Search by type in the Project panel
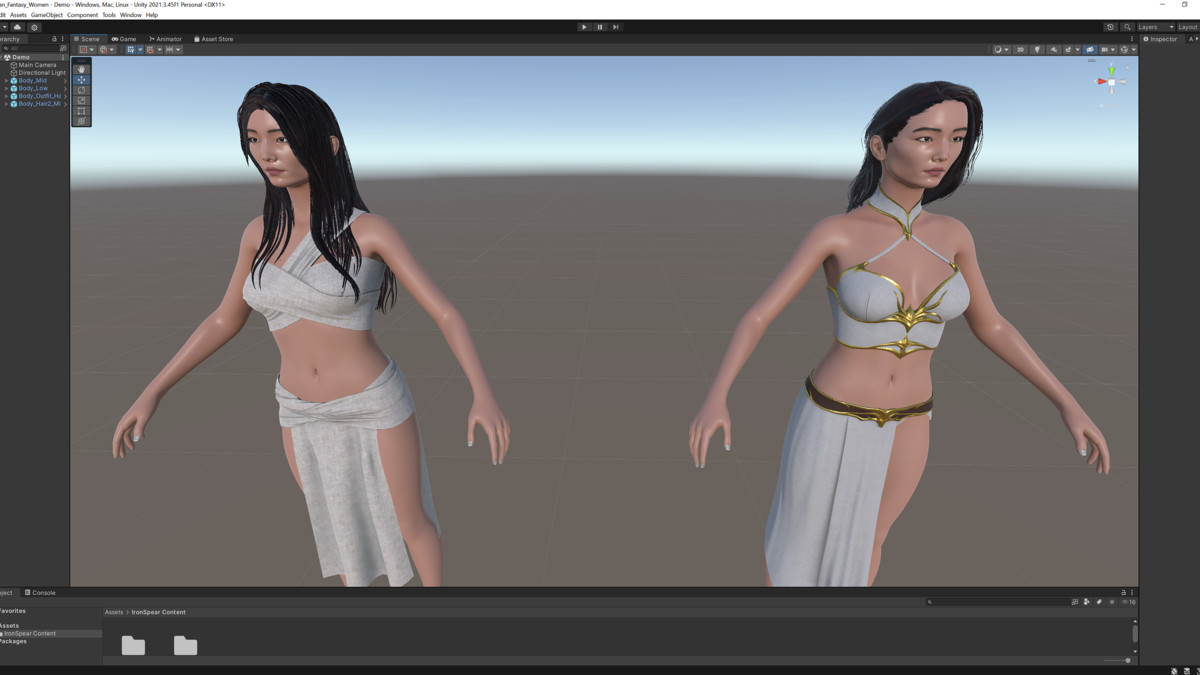 tap(1086, 602)
